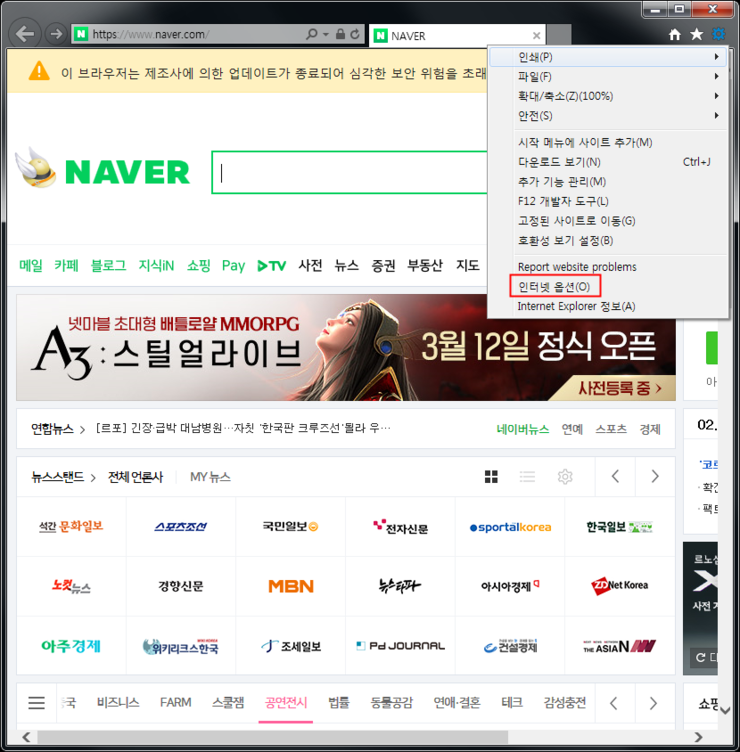Select the MY뉴스 tab
Image resolution: width=740 pixels, height=752 pixels.
(x=211, y=477)
